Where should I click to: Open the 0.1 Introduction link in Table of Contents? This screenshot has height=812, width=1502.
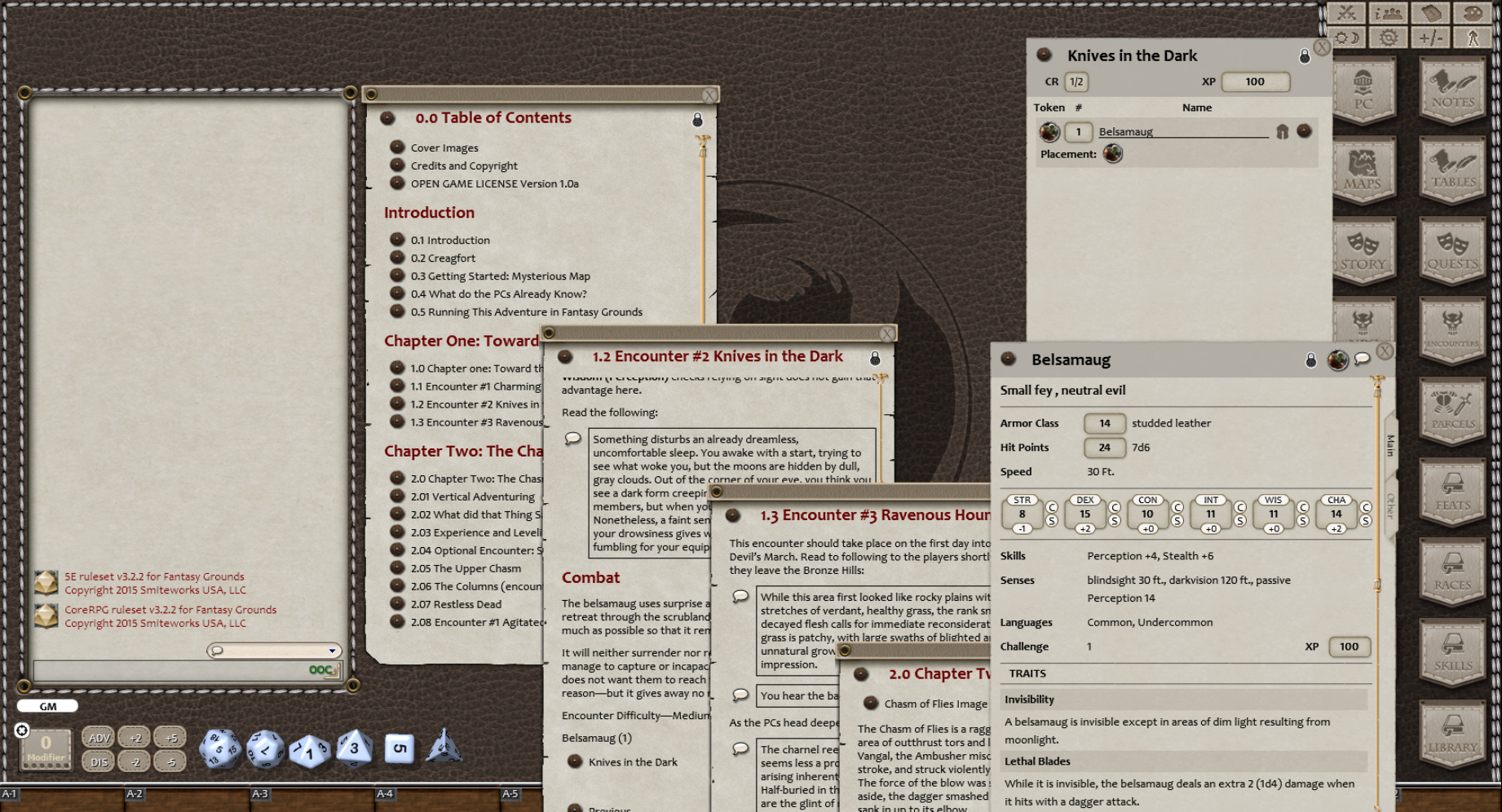point(450,240)
